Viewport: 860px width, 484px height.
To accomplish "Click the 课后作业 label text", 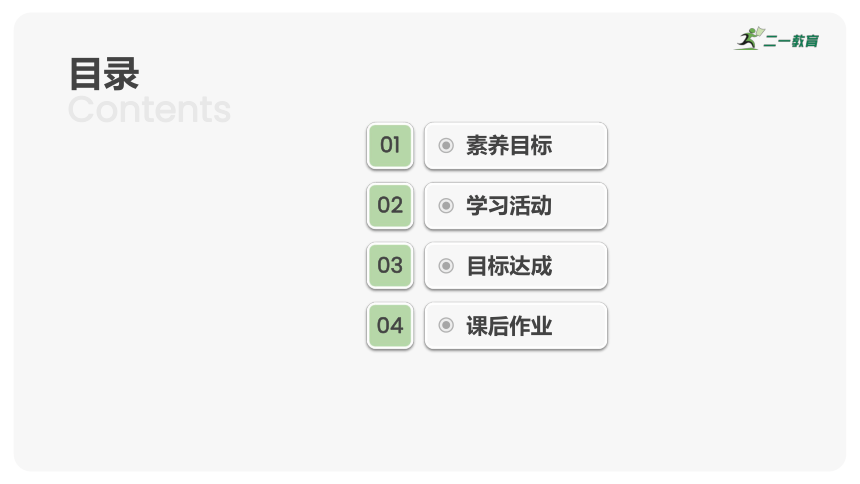I will [x=509, y=326].
